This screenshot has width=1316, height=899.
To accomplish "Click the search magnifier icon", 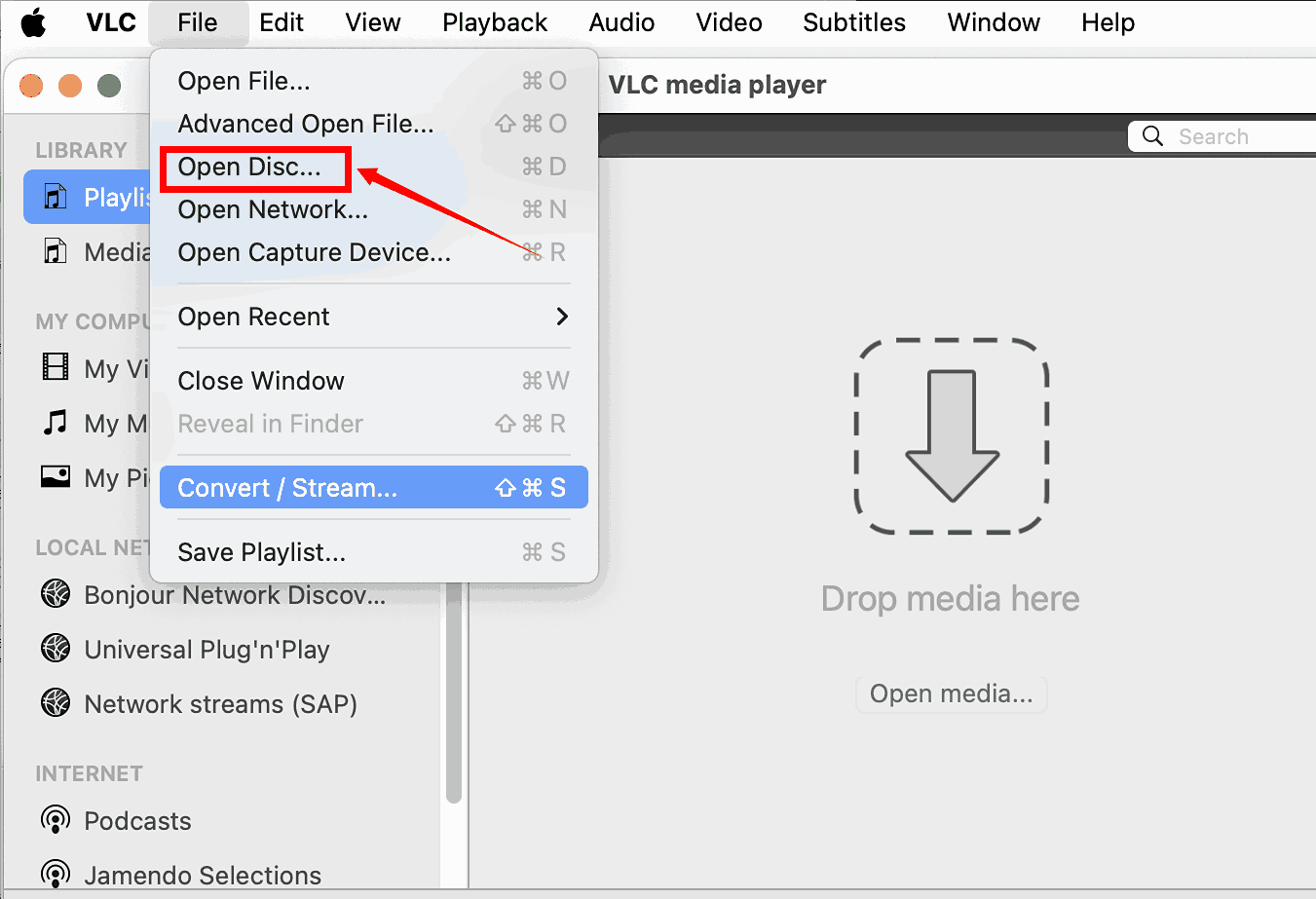I will pos(1152,136).
